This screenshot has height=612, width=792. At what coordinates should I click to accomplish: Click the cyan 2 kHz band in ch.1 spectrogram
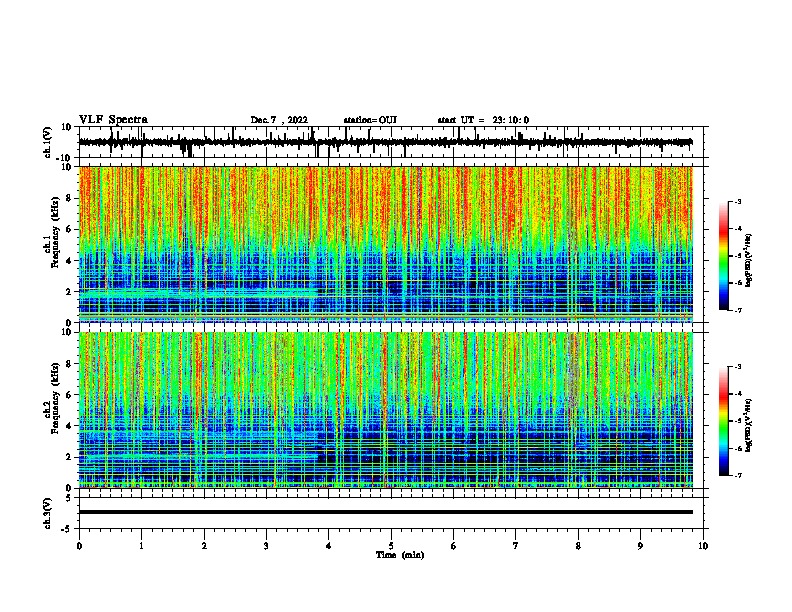click(x=199, y=292)
